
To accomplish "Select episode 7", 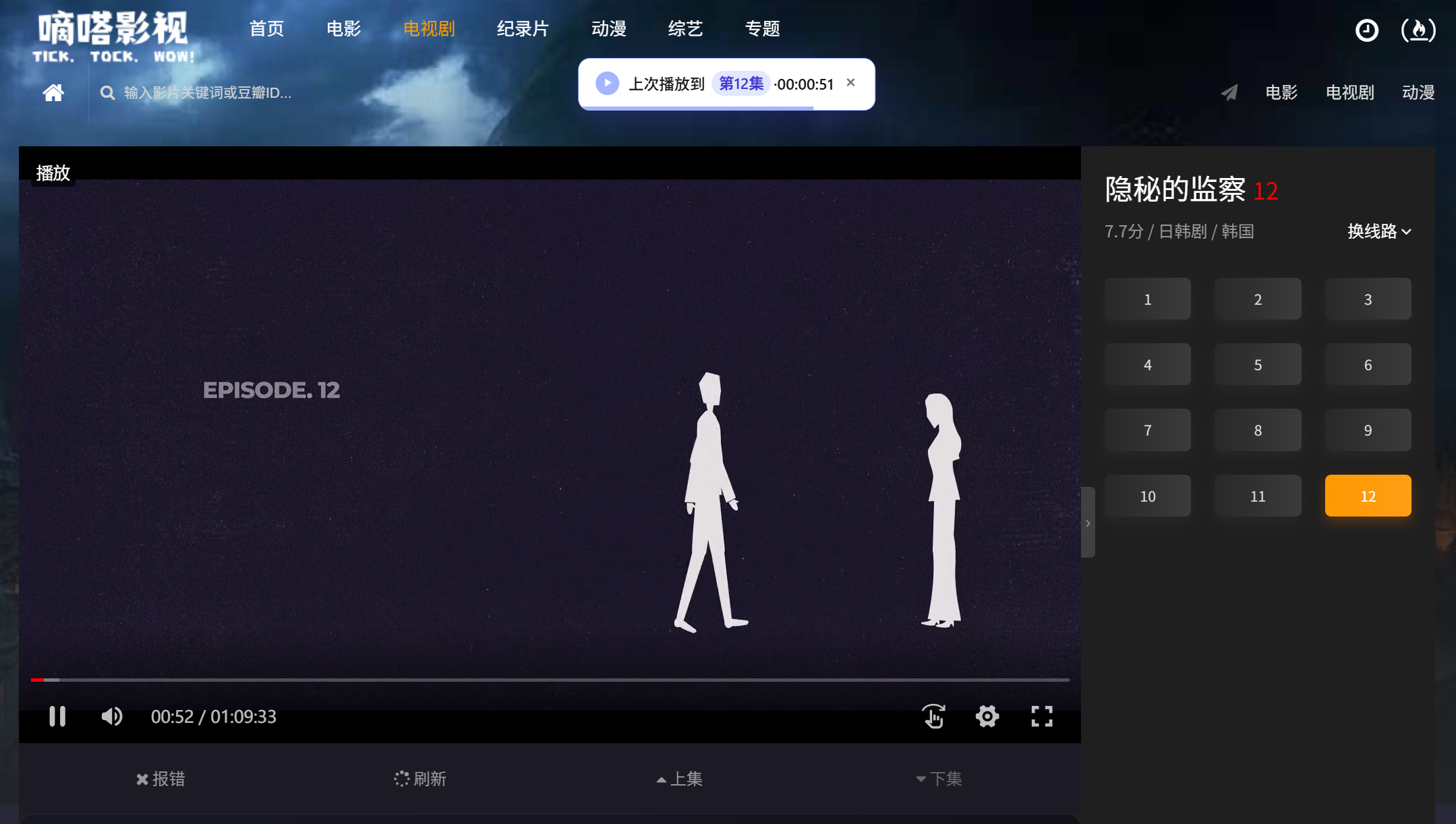I will click(1147, 430).
